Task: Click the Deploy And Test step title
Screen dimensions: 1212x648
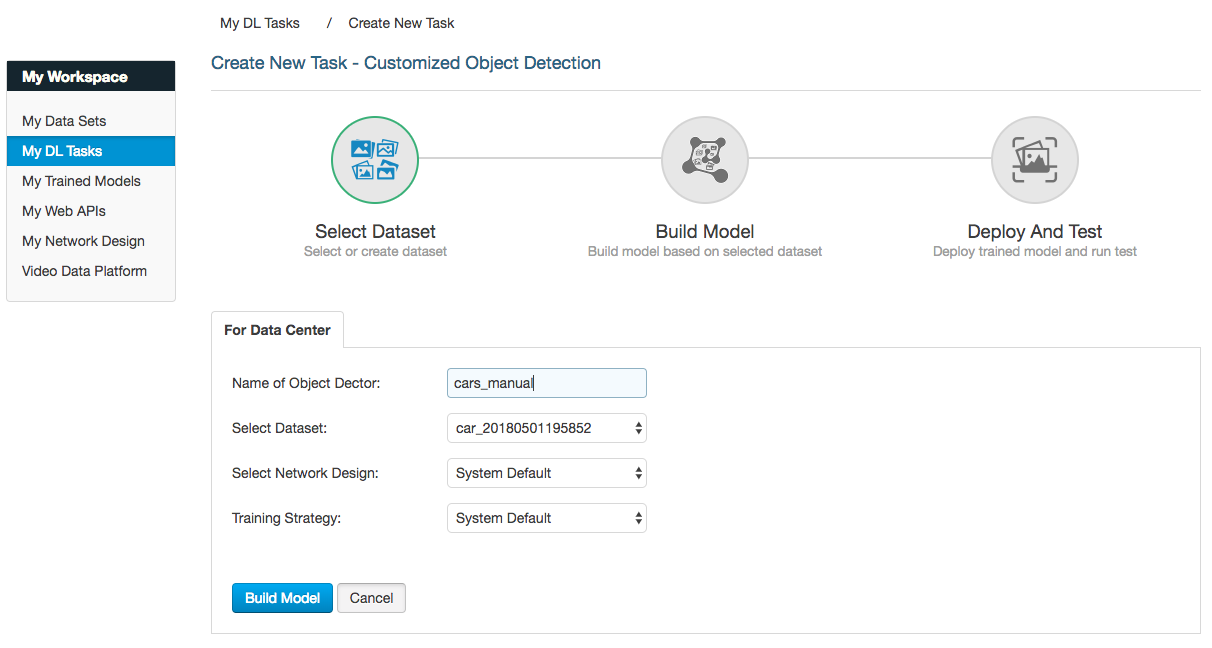Action: coord(1035,231)
